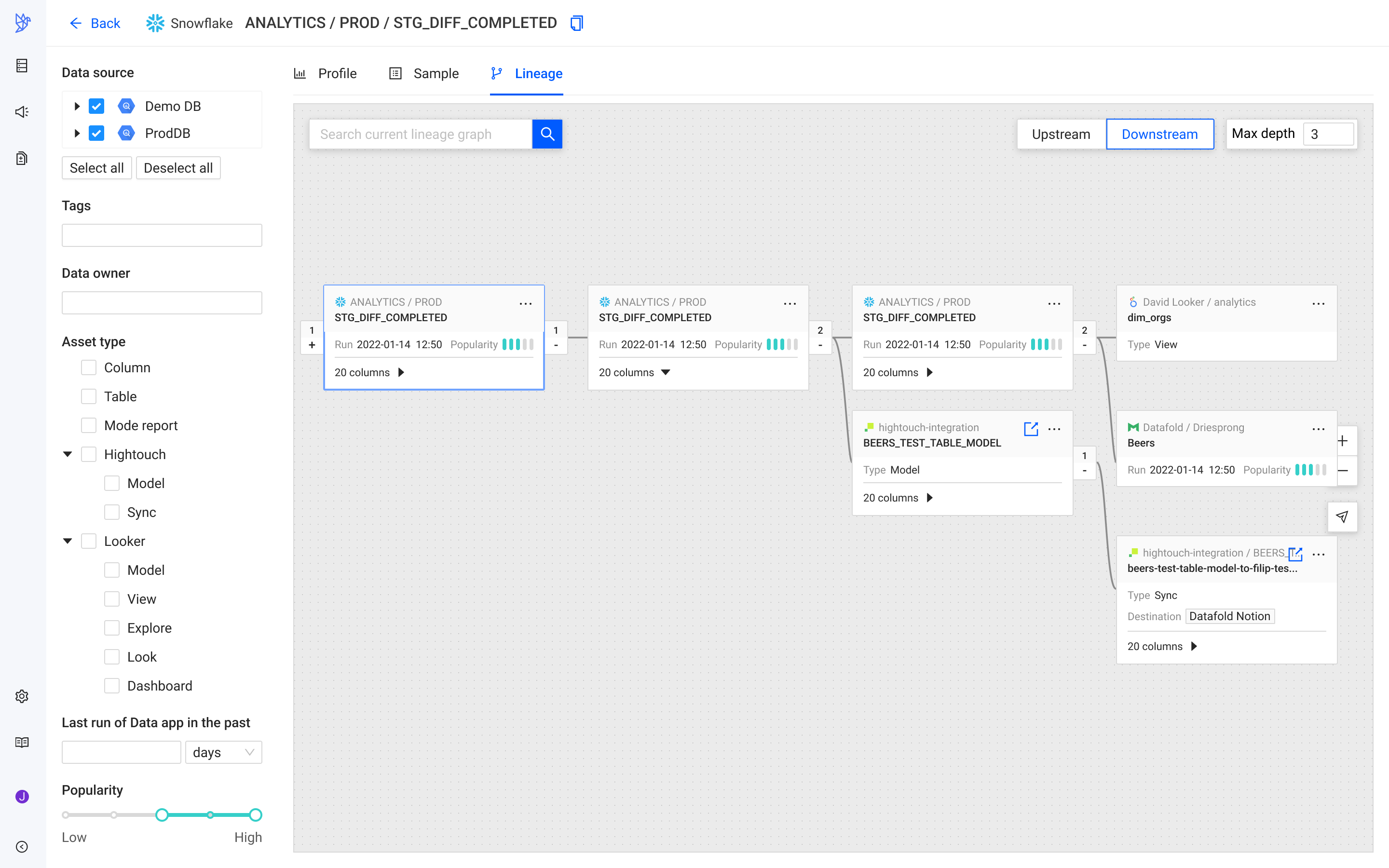
Task: Switch to the Profile tab
Action: 325,73
